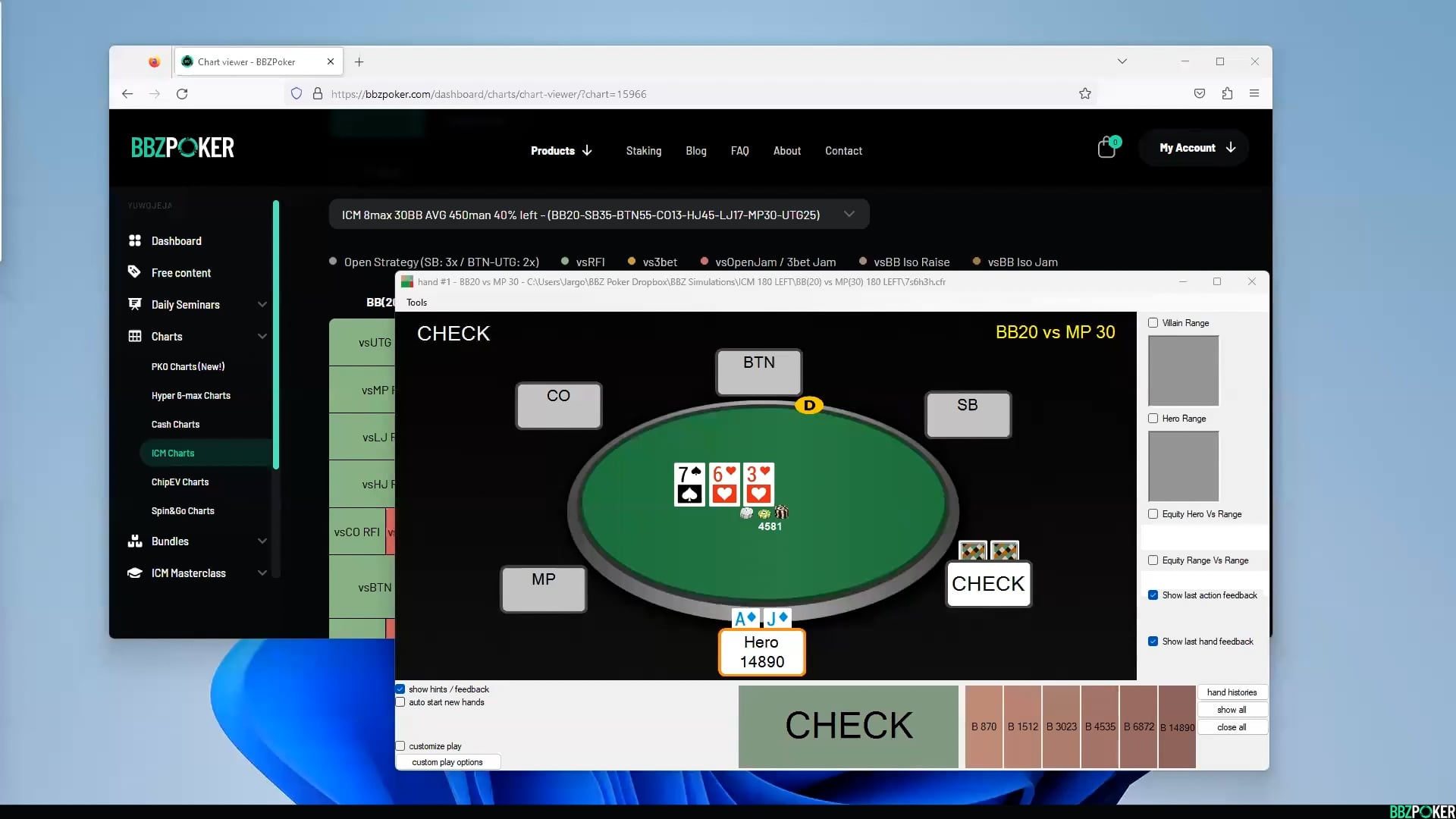Image resolution: width=1456 pixels, height=819 pixels.
Task: Open Daily Seminars via its sidebar icon
Action: point(135,304)
